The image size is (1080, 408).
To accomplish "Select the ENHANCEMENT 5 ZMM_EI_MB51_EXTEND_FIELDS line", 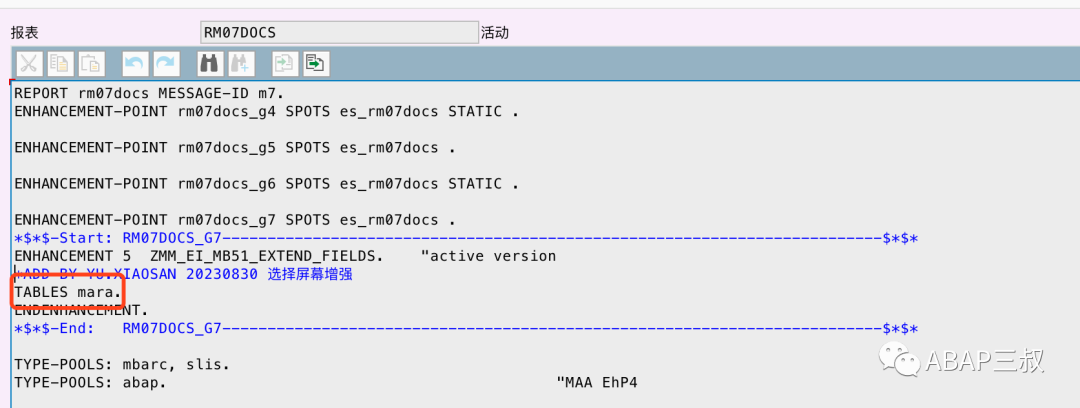I will tap(285, 256).
